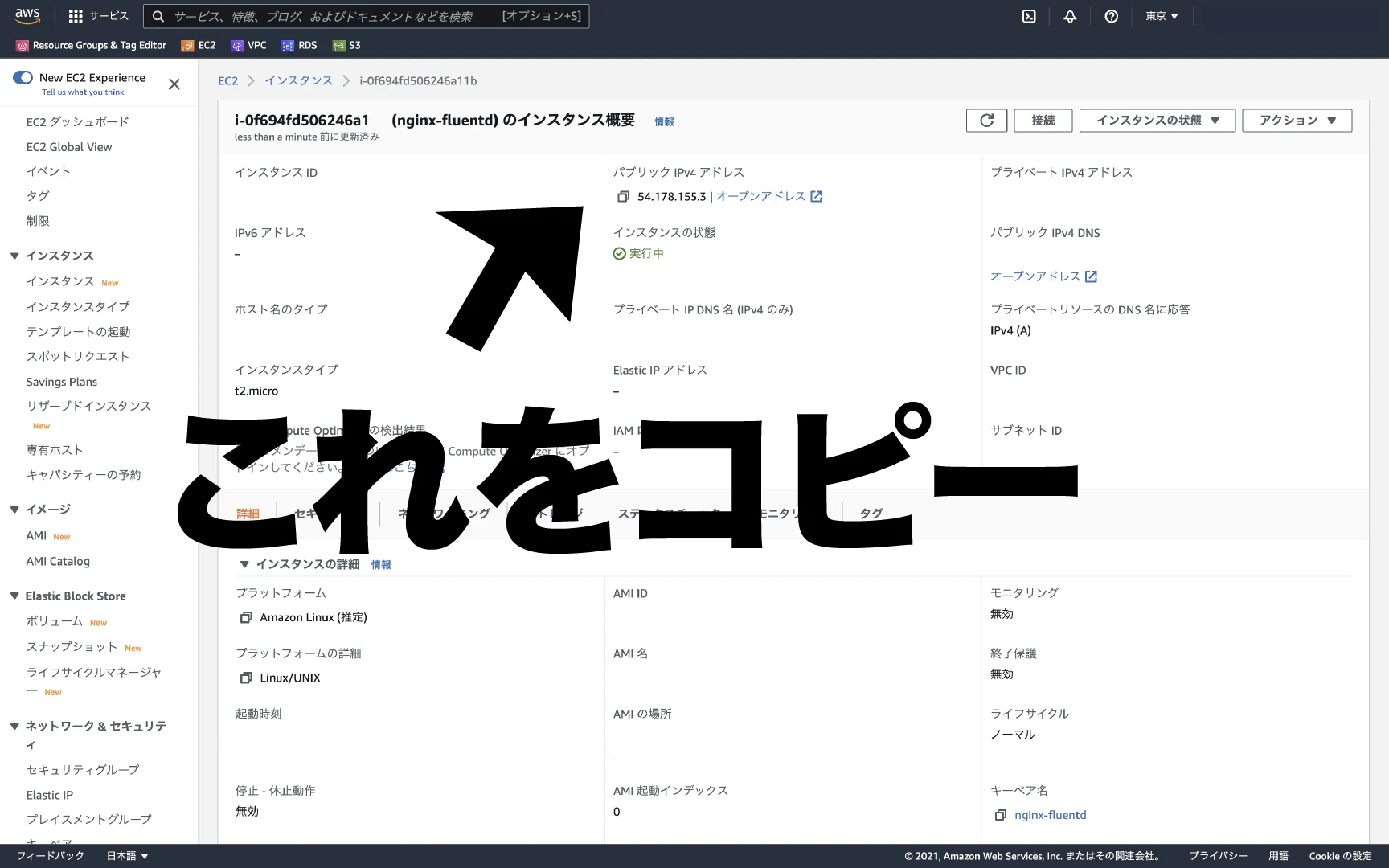This screenshot has width=1389, height=868.
Task: Open the アクション dropdown
Action: 1297,121
